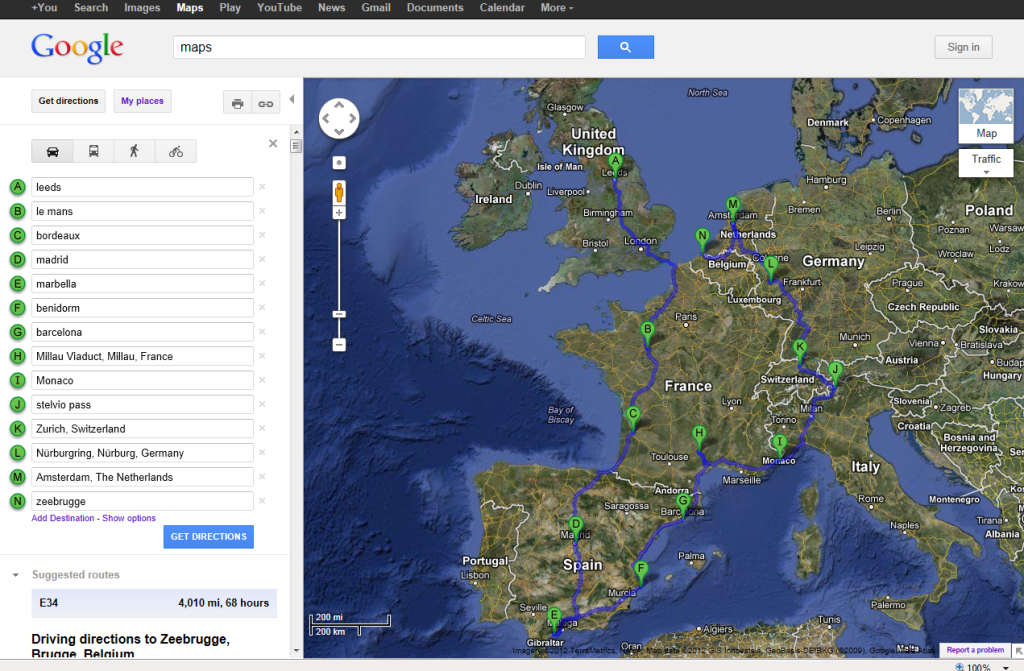
Task: Select the driving car travel mode
Action: tap(52, 151)
